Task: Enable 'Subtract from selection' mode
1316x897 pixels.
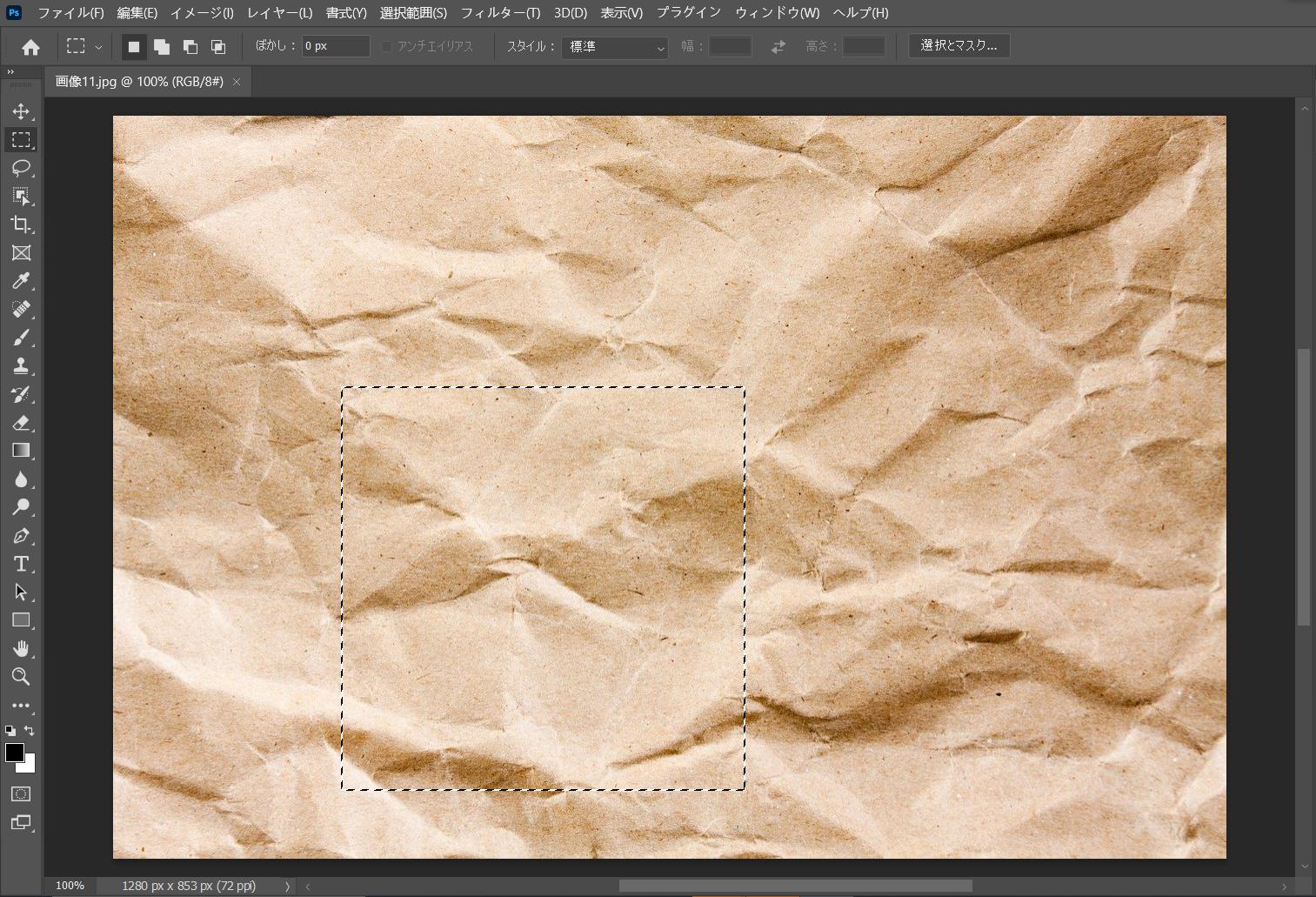Action: tap(190, 47)
